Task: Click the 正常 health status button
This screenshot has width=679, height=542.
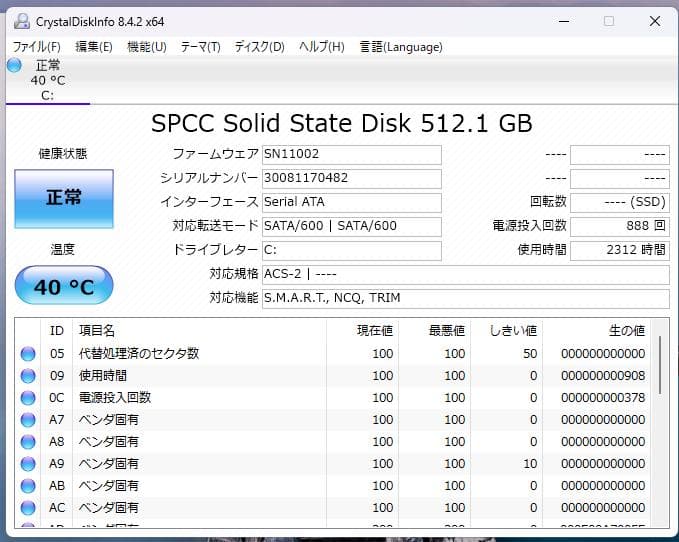Action: (x=64, y=199)
